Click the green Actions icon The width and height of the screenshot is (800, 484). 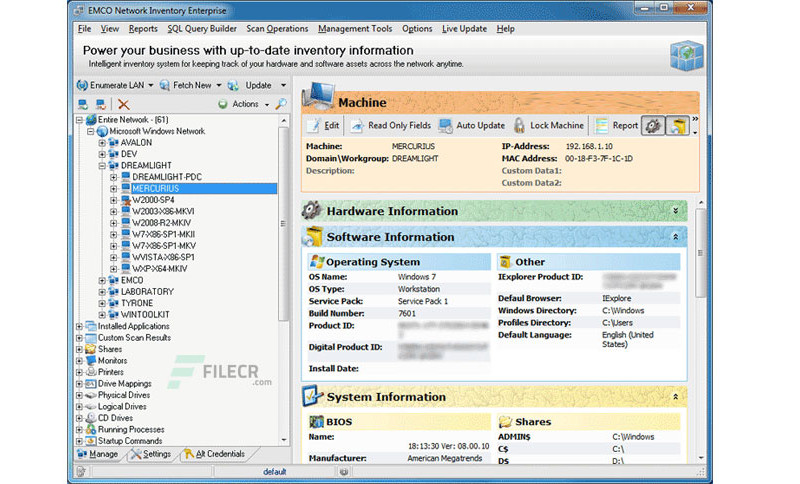pyautogui.click(x=223, y=104)
